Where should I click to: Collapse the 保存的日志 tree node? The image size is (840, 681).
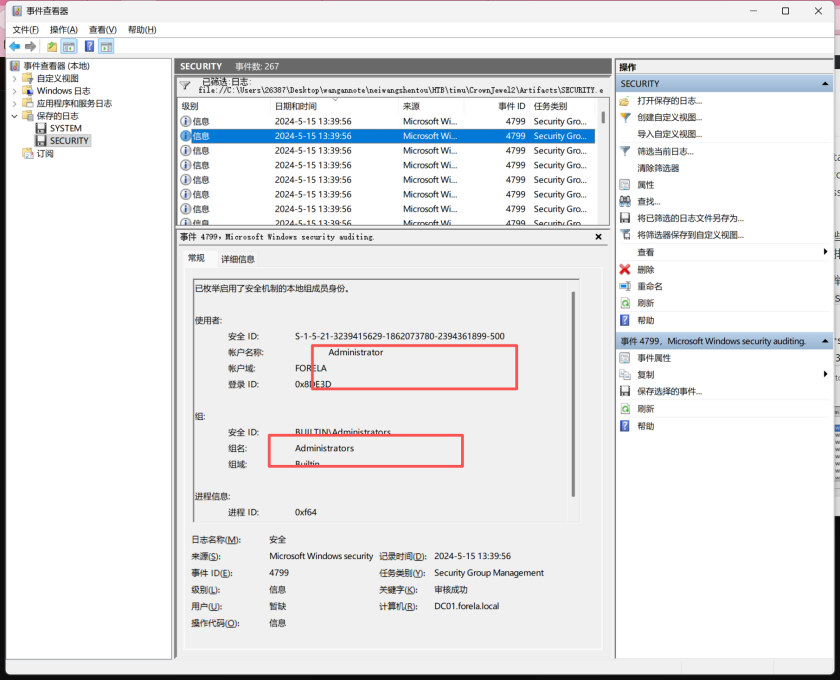(14, 116)
